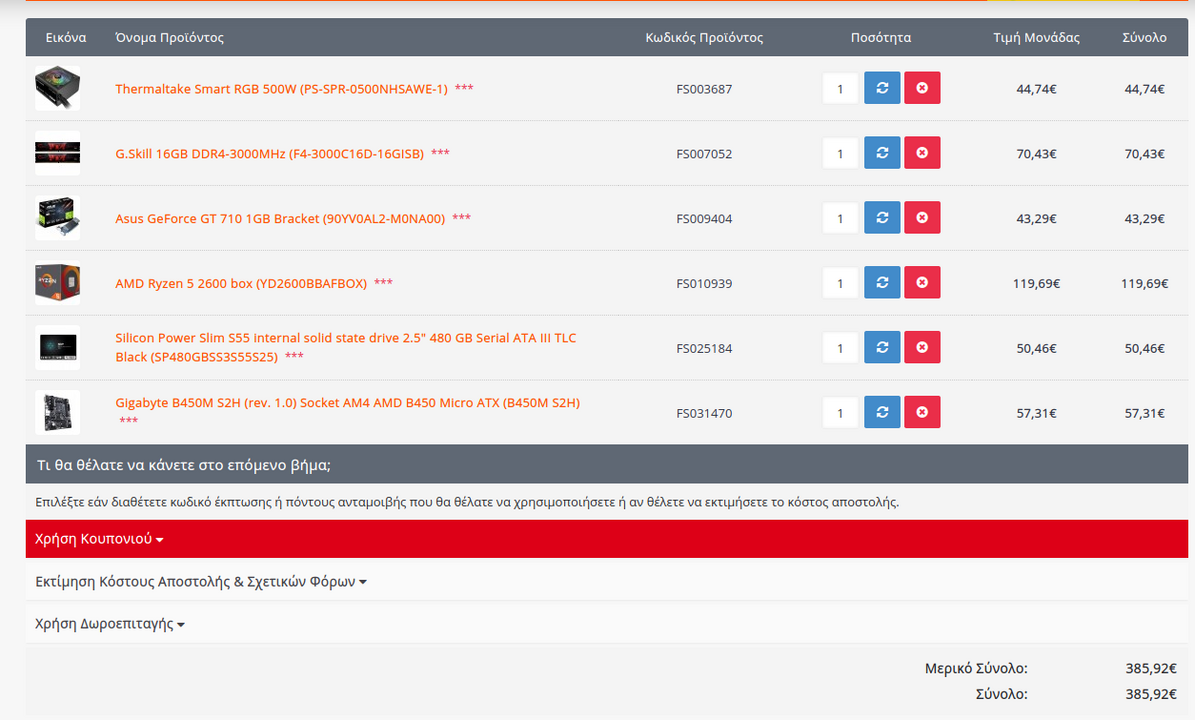Select product code FS031470
The width and height of the screenshot is (1195, 720).
click(704, 413)
